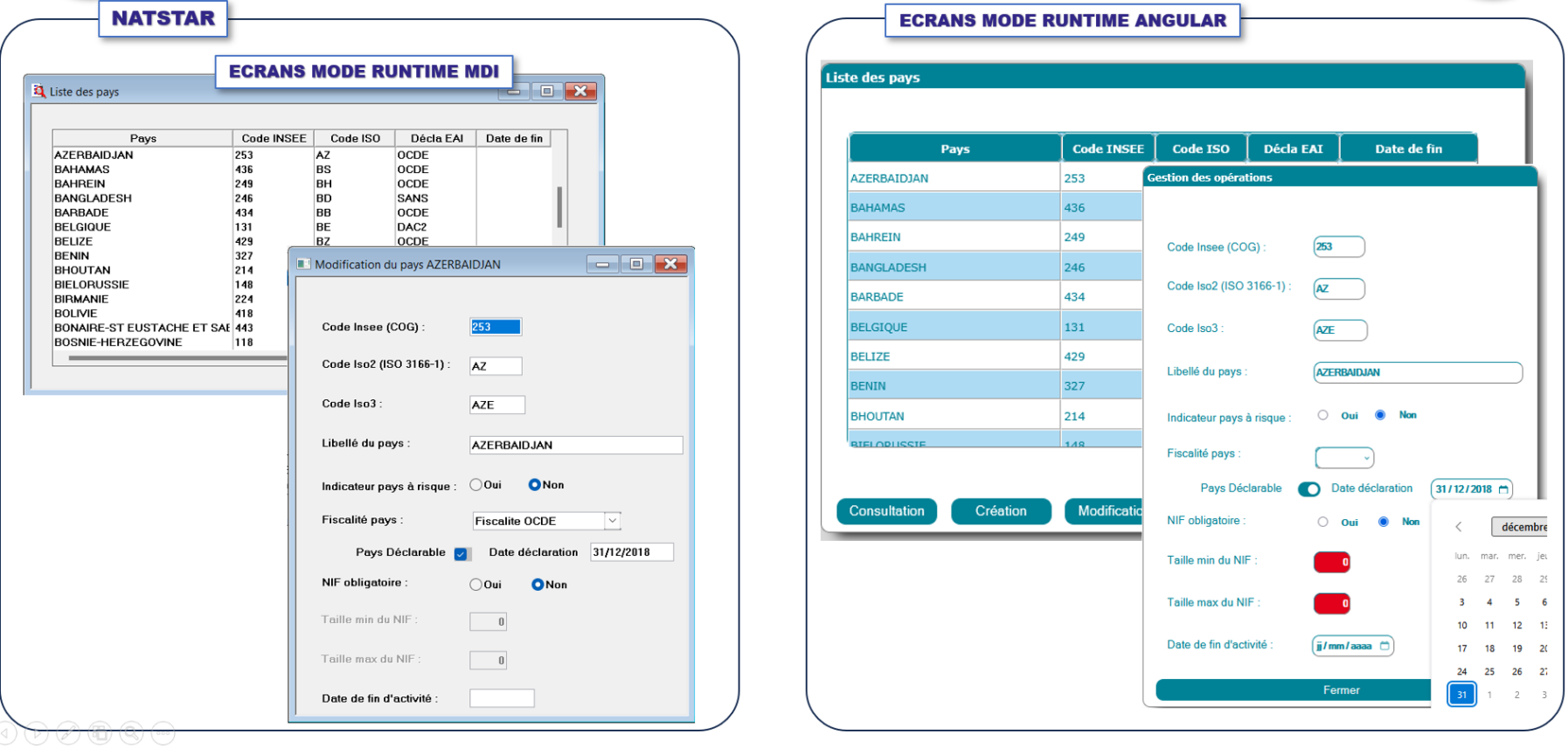The image size is (1568, 748).
Task: Click Date de fin header in Angular table
Action: pyautogui.click(x=1408, y=149)
